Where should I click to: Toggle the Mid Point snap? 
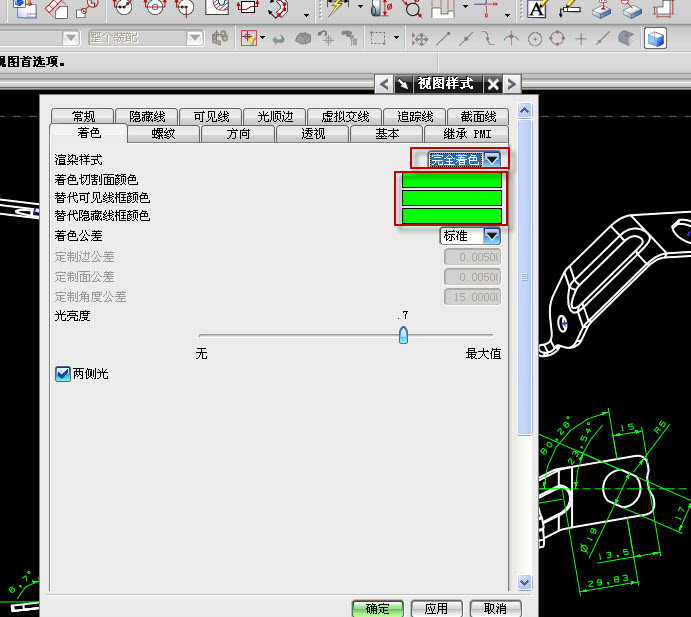pyautogui.click(x=466, y=39)
